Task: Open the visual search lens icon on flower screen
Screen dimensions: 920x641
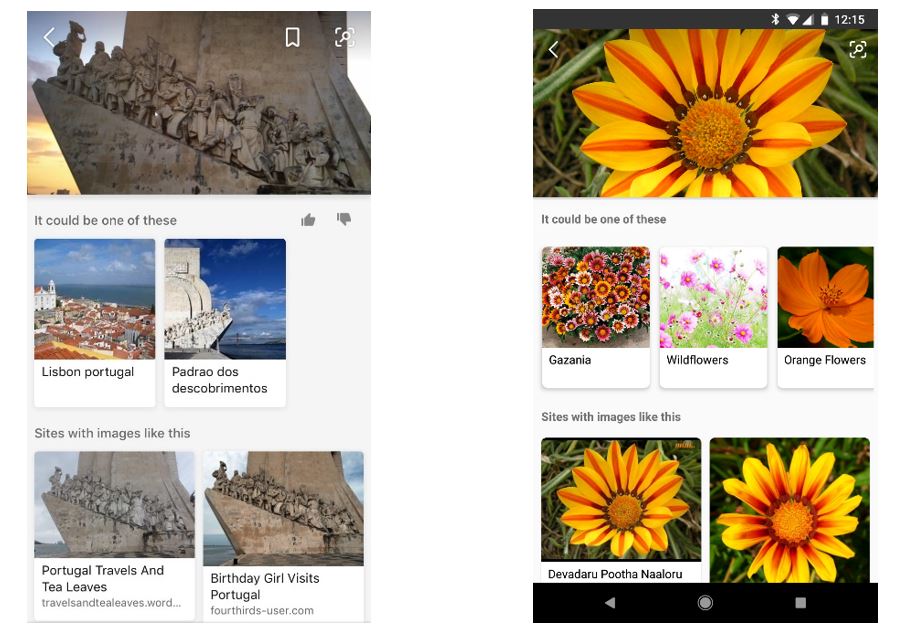Action: (x=857, y=48)
